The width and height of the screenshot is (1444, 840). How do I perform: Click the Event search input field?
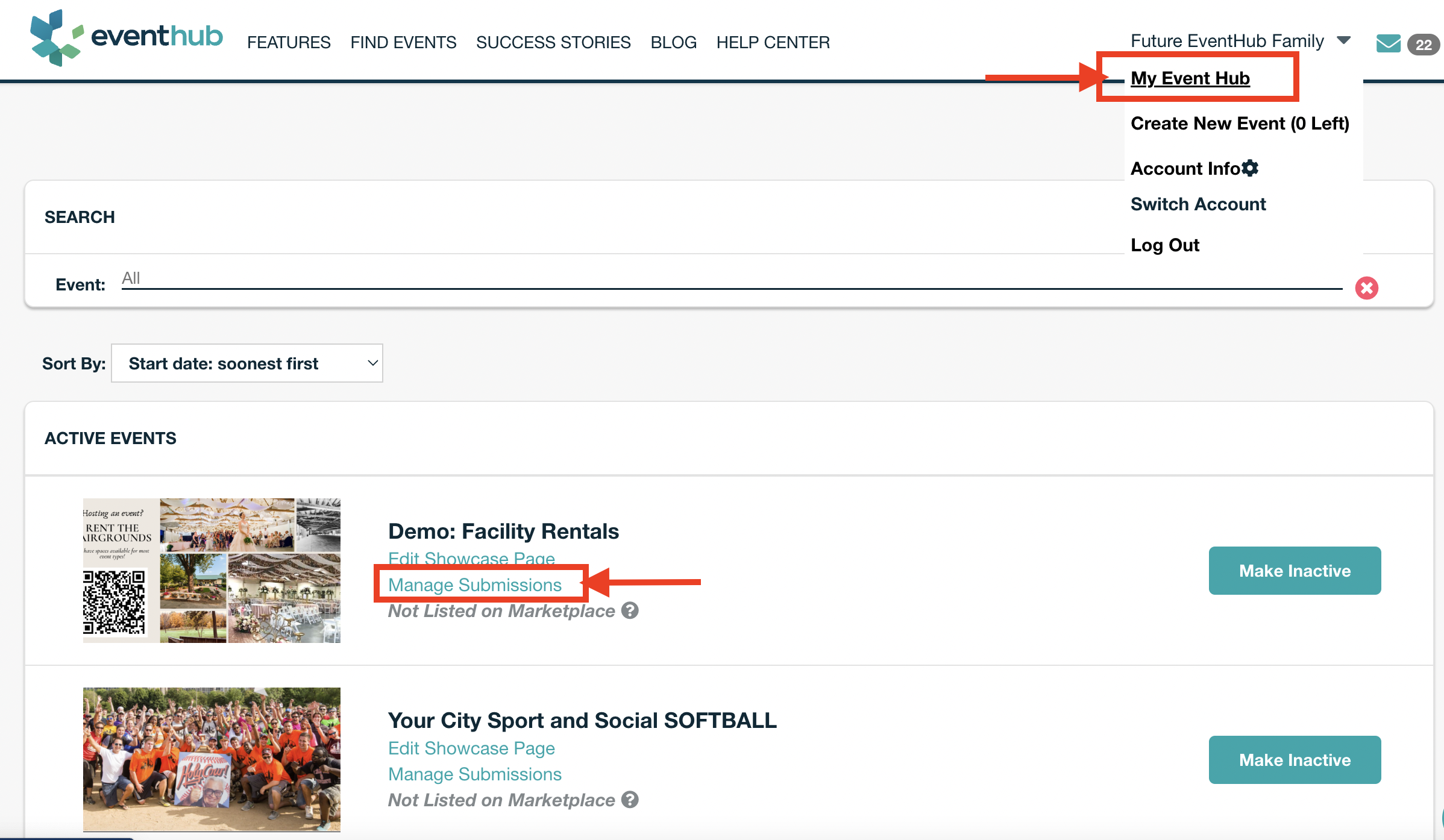point(732,279)
